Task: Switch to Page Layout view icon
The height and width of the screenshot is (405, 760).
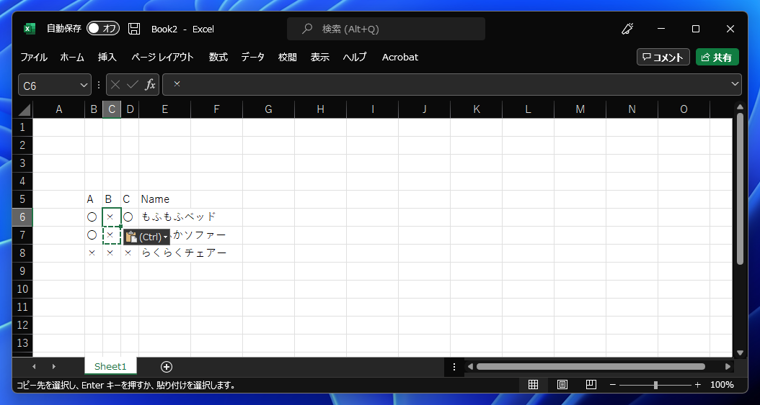Action: (562, 385)
